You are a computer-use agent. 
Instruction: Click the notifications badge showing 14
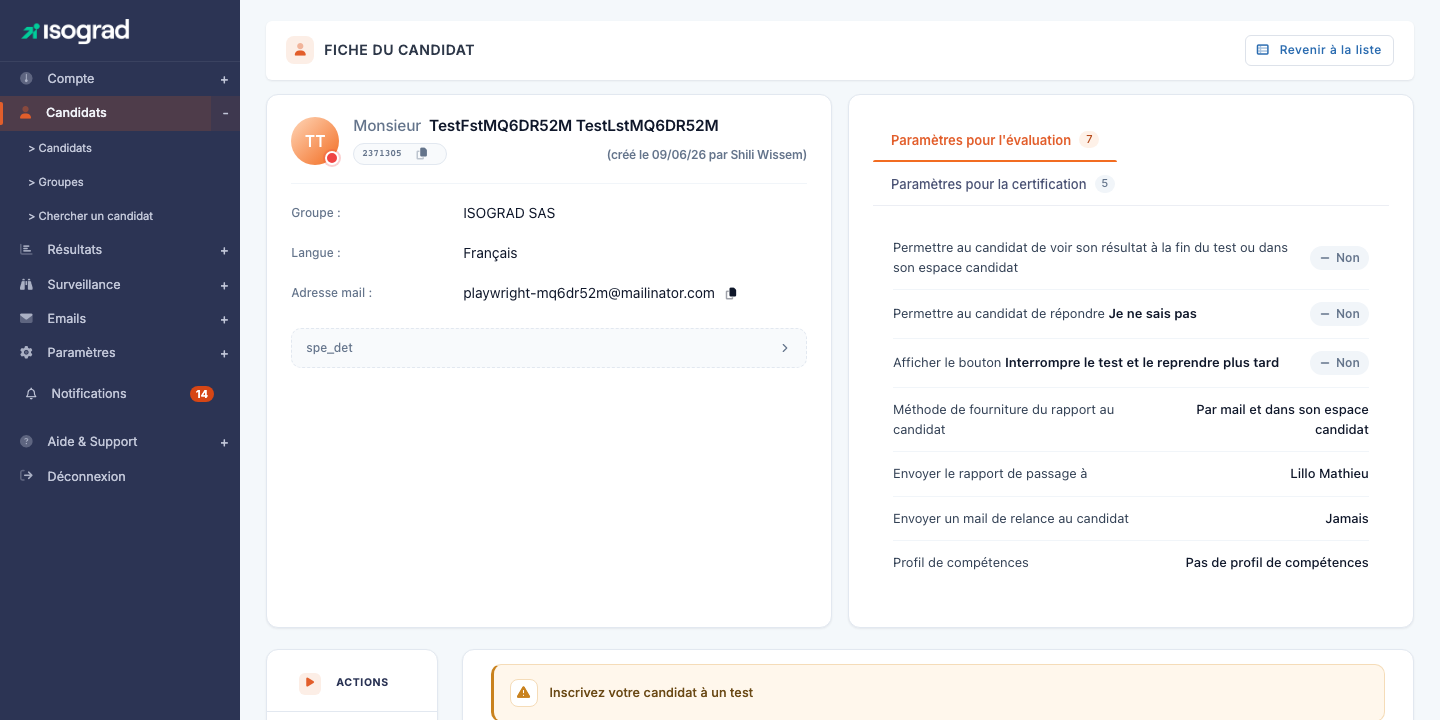pos(202,394)
